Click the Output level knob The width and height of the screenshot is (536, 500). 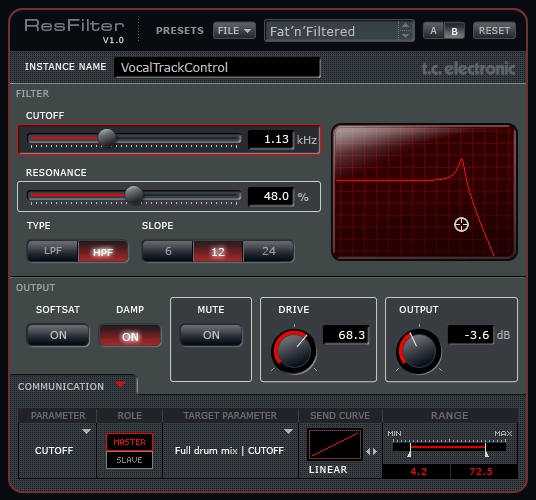tap(418, 351)
